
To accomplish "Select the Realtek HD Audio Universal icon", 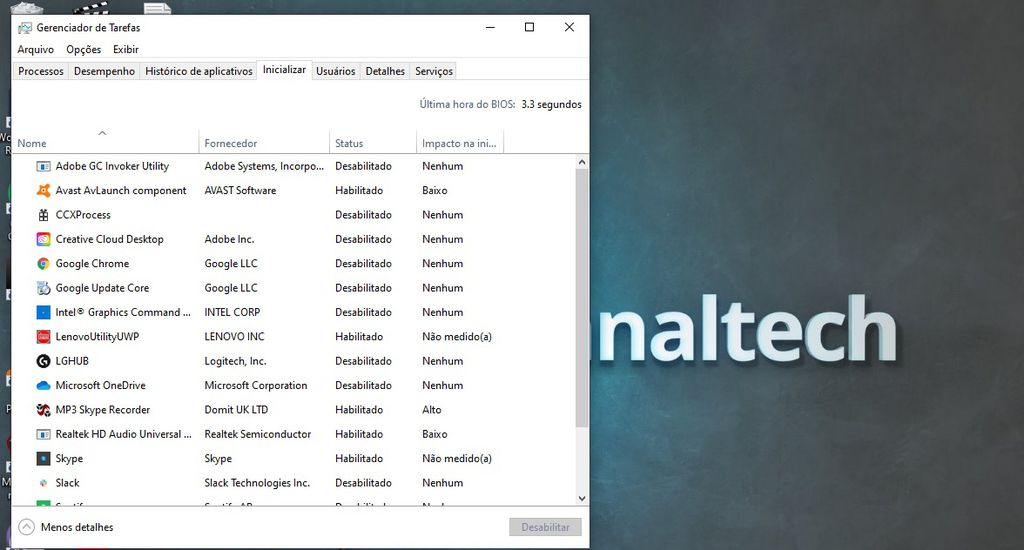I will pos(43,434).
